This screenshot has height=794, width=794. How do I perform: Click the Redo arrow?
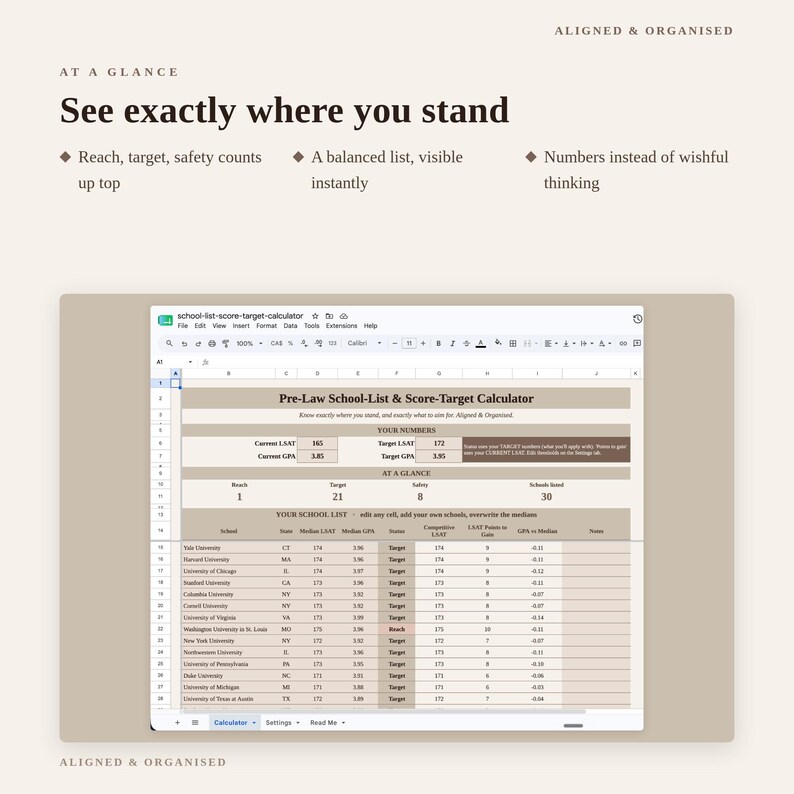(x=198, y=343)
